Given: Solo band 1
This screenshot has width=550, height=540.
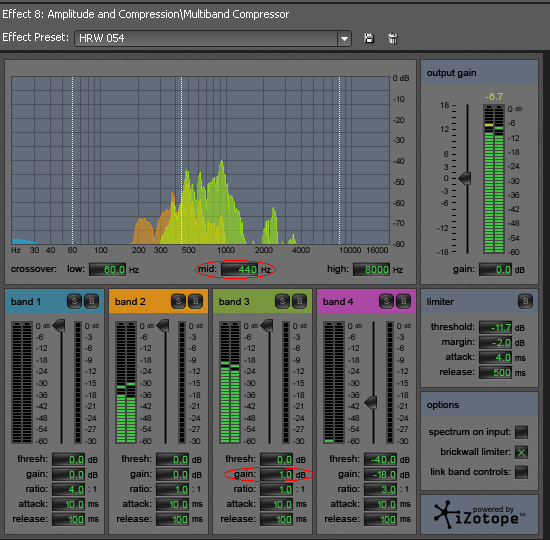Looking at the screenshot, I should click(74, 301).
